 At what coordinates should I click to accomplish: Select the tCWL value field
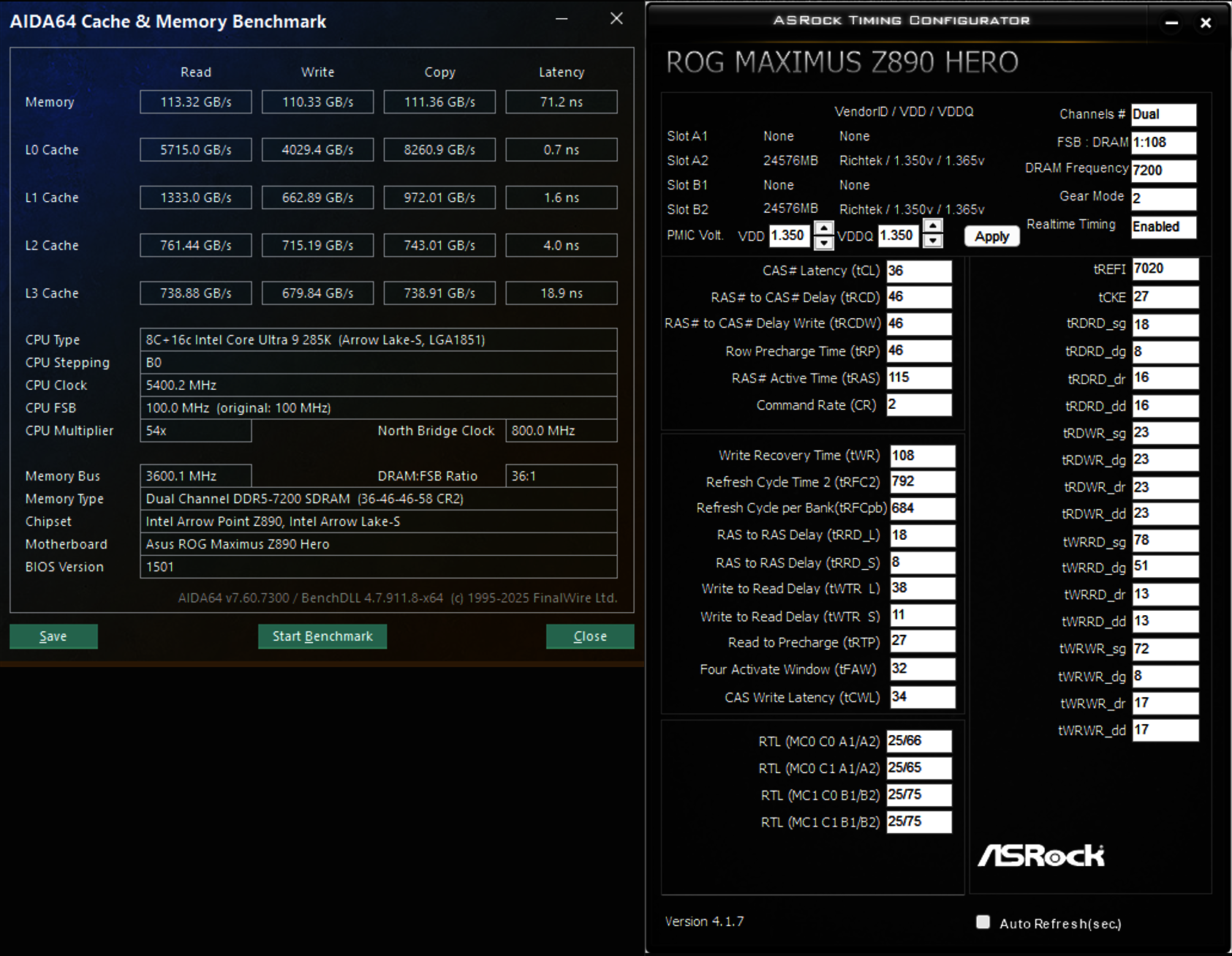pos(923,697)
